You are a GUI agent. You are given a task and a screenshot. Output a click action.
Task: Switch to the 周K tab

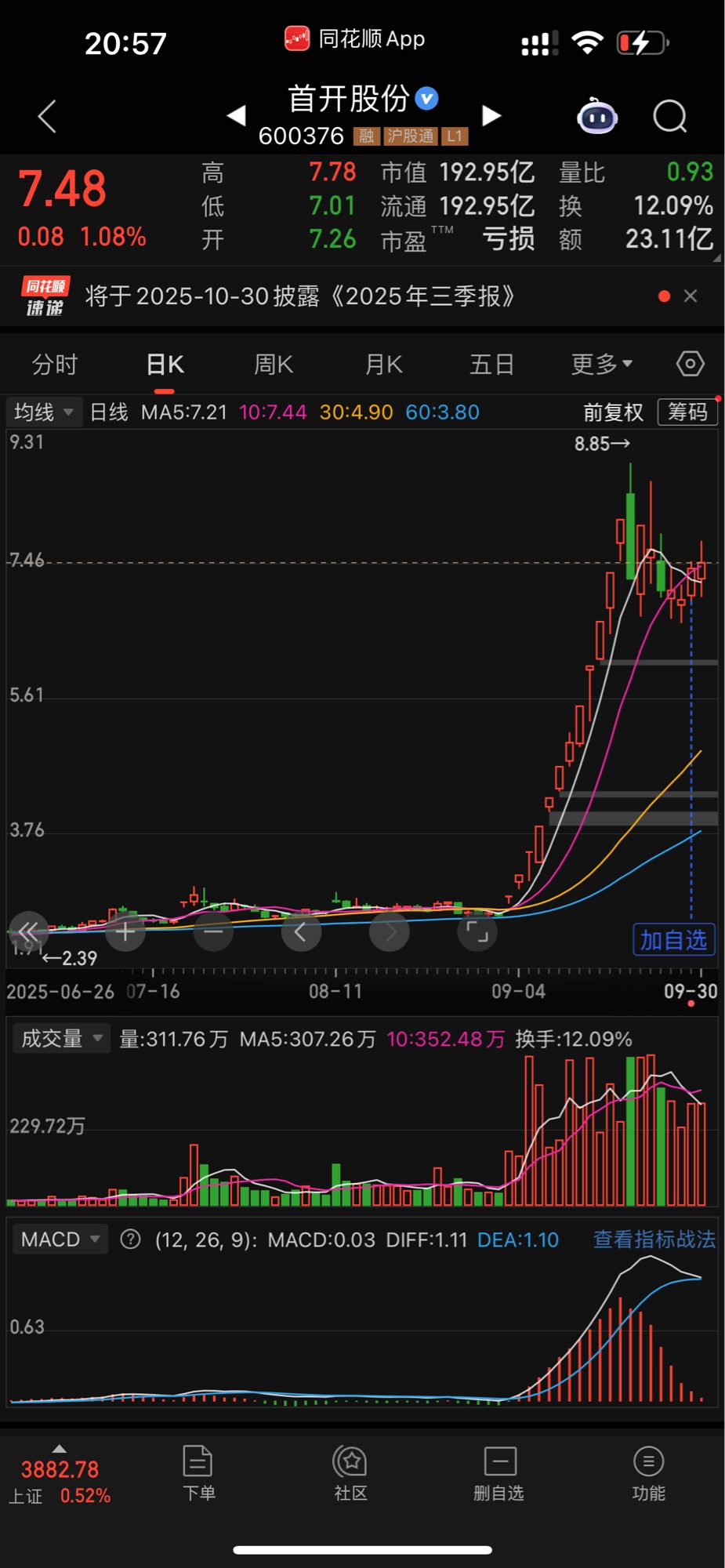[x=274, y=365]
